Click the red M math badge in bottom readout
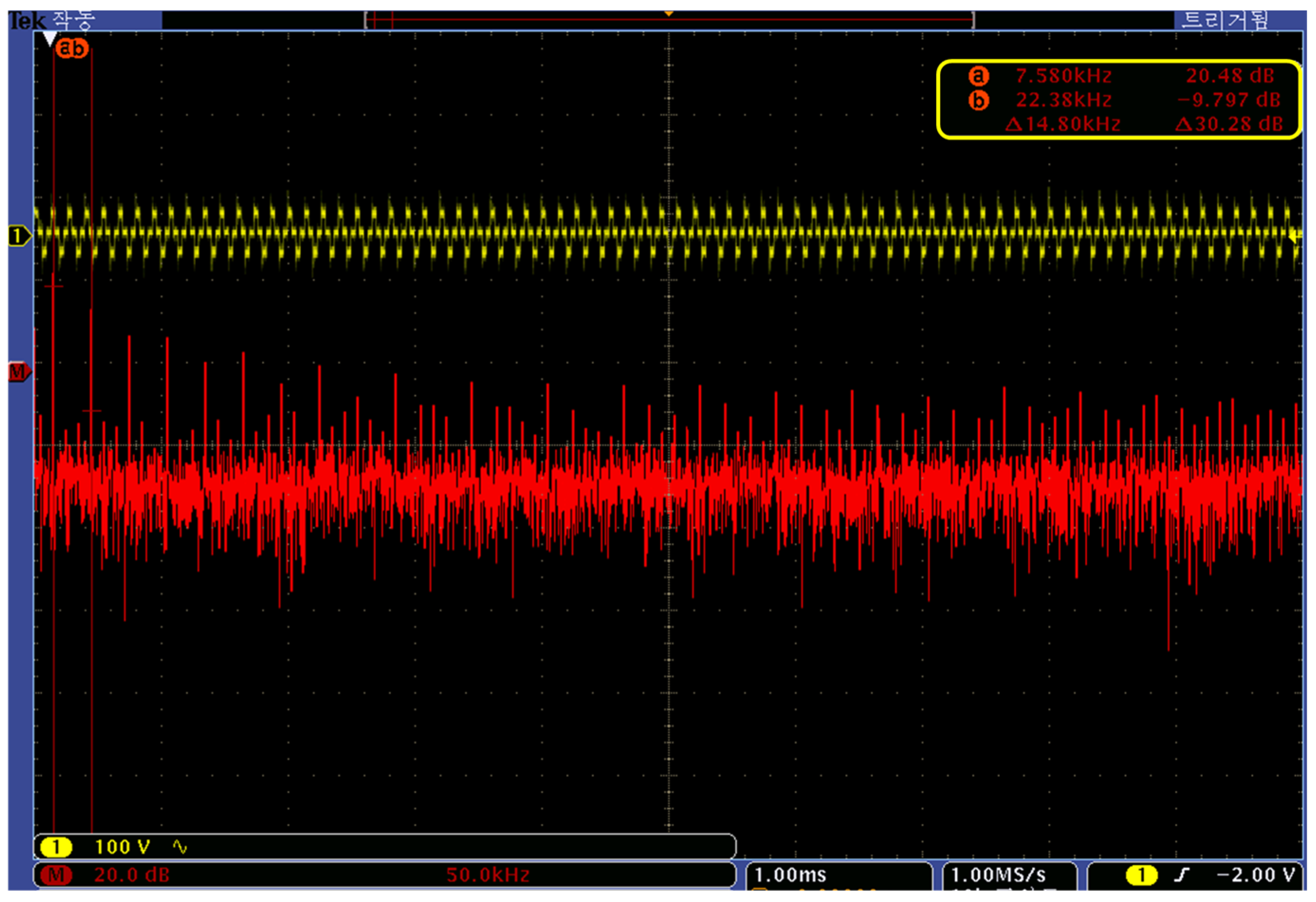 coord(55,875)
